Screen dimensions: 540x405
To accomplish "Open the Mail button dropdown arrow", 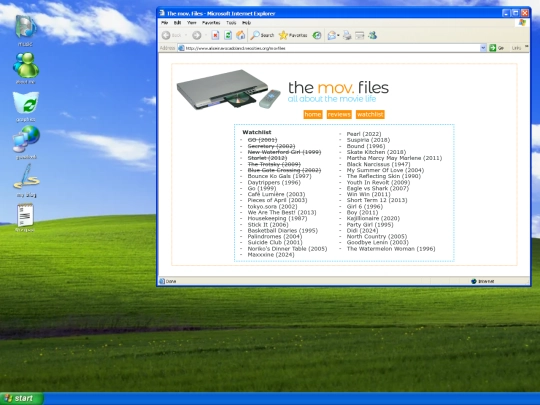I will coord(339,35).
